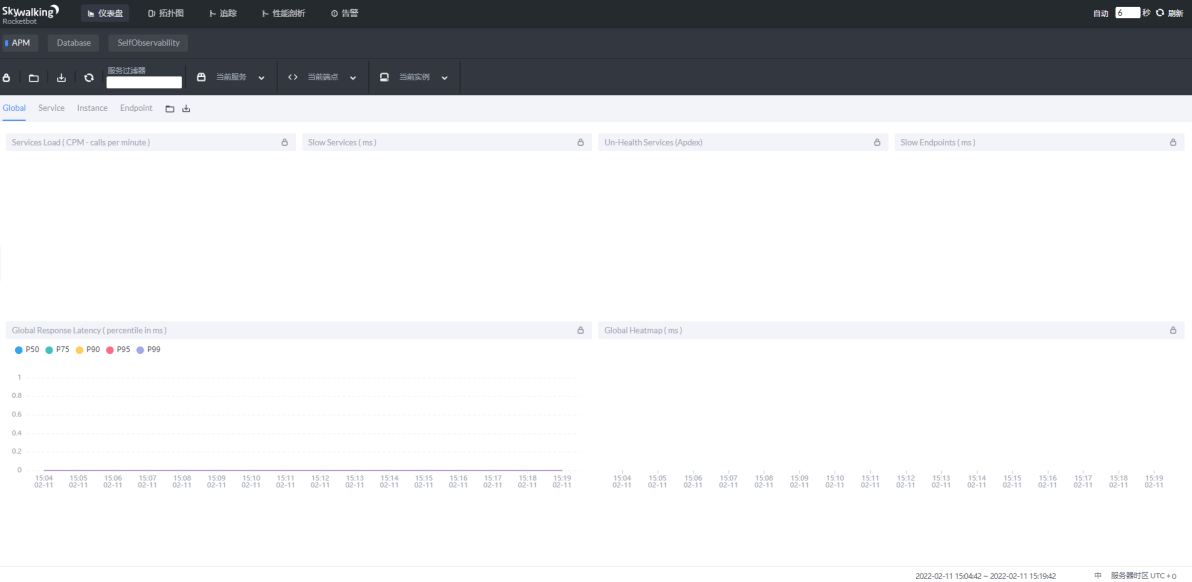
Task: Go to the 追踪 trace page
Action: coord(223,14)
